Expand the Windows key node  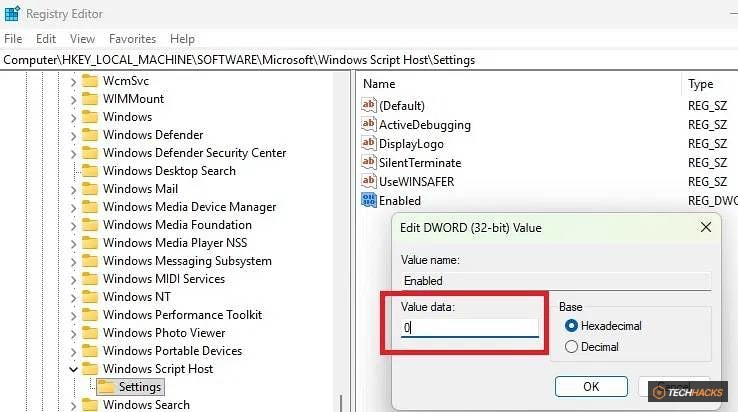73,118
